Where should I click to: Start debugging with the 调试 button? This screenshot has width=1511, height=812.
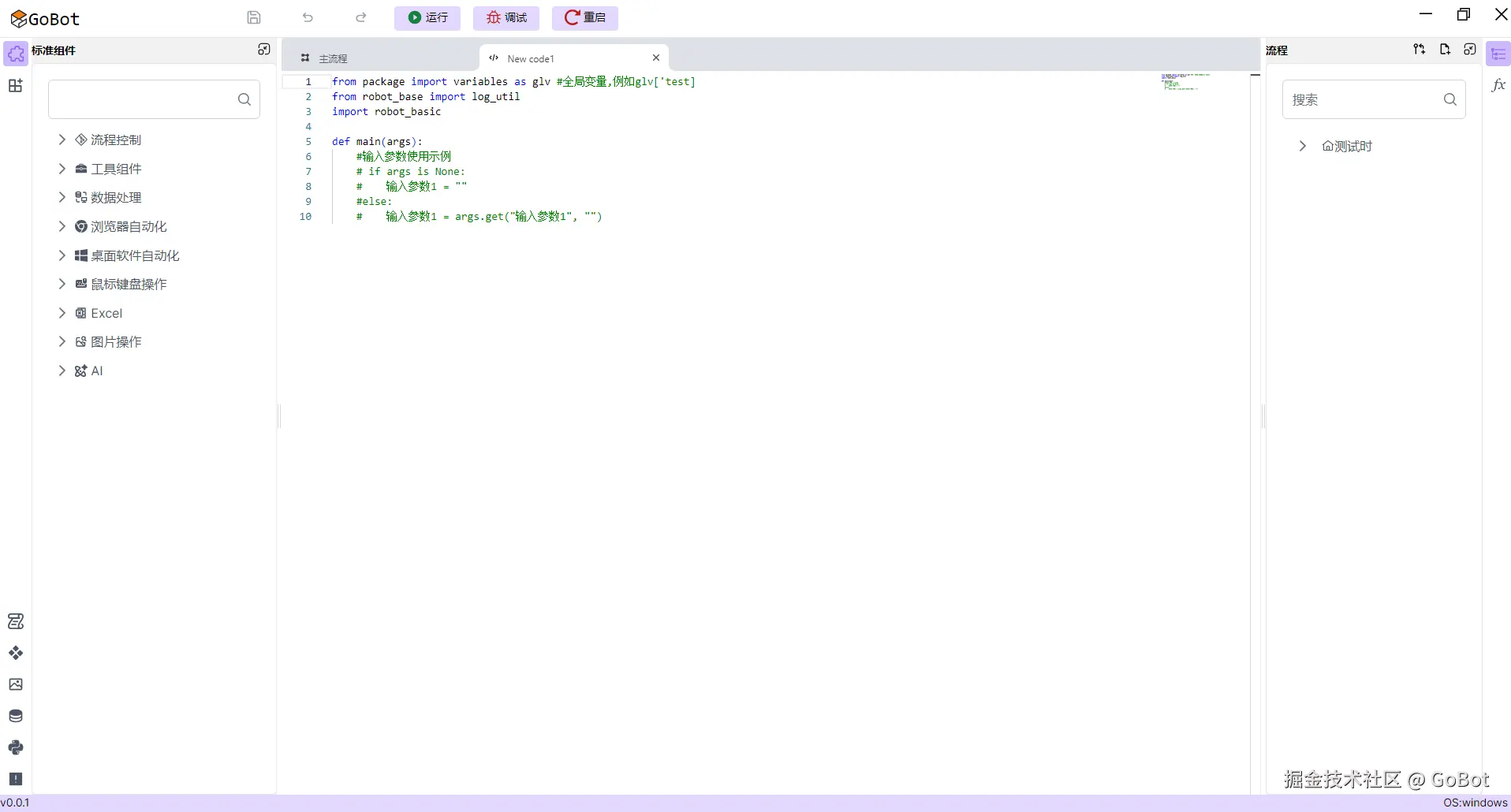506,18
